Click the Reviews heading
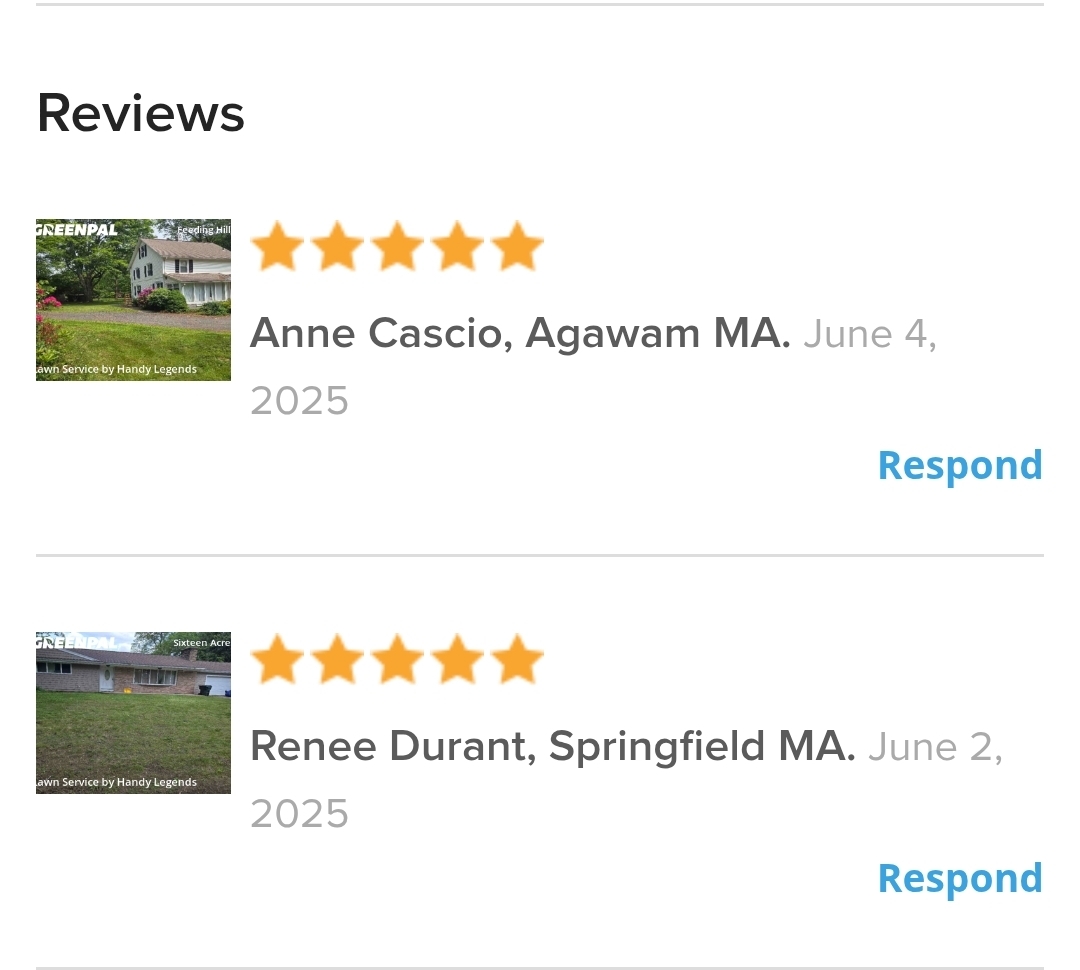 tap(140, 113)
